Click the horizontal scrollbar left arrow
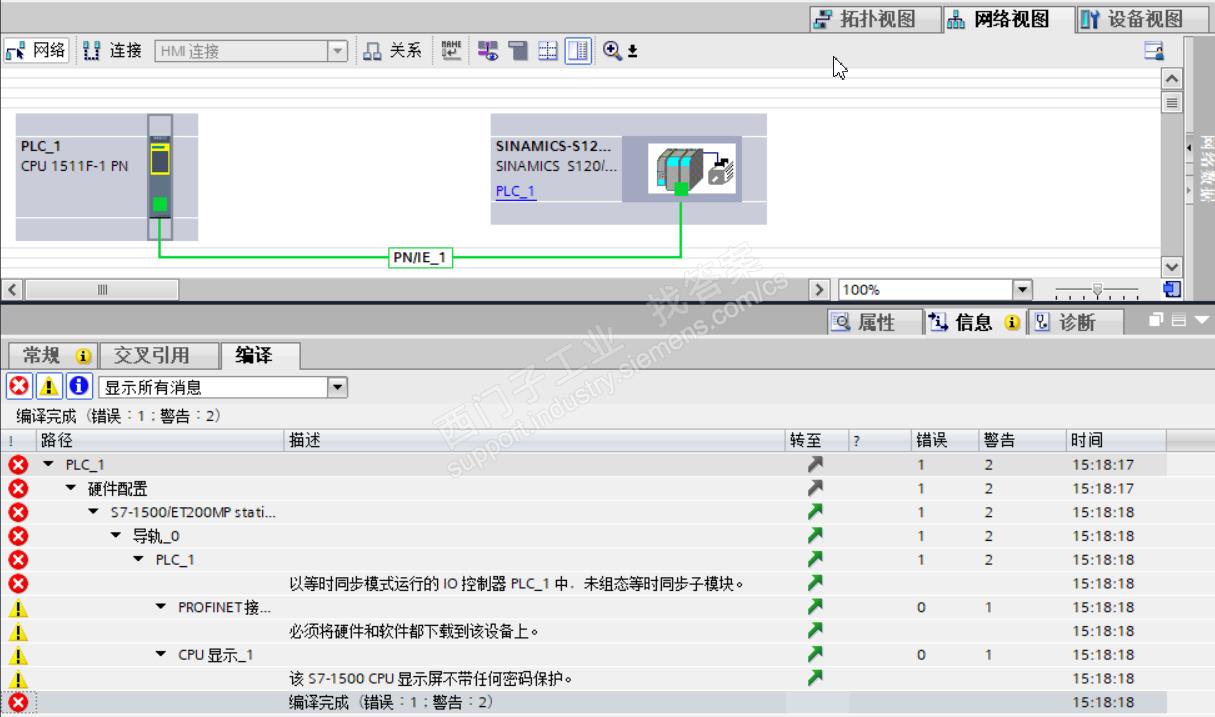1215x717 pixels. pos(12,290)
